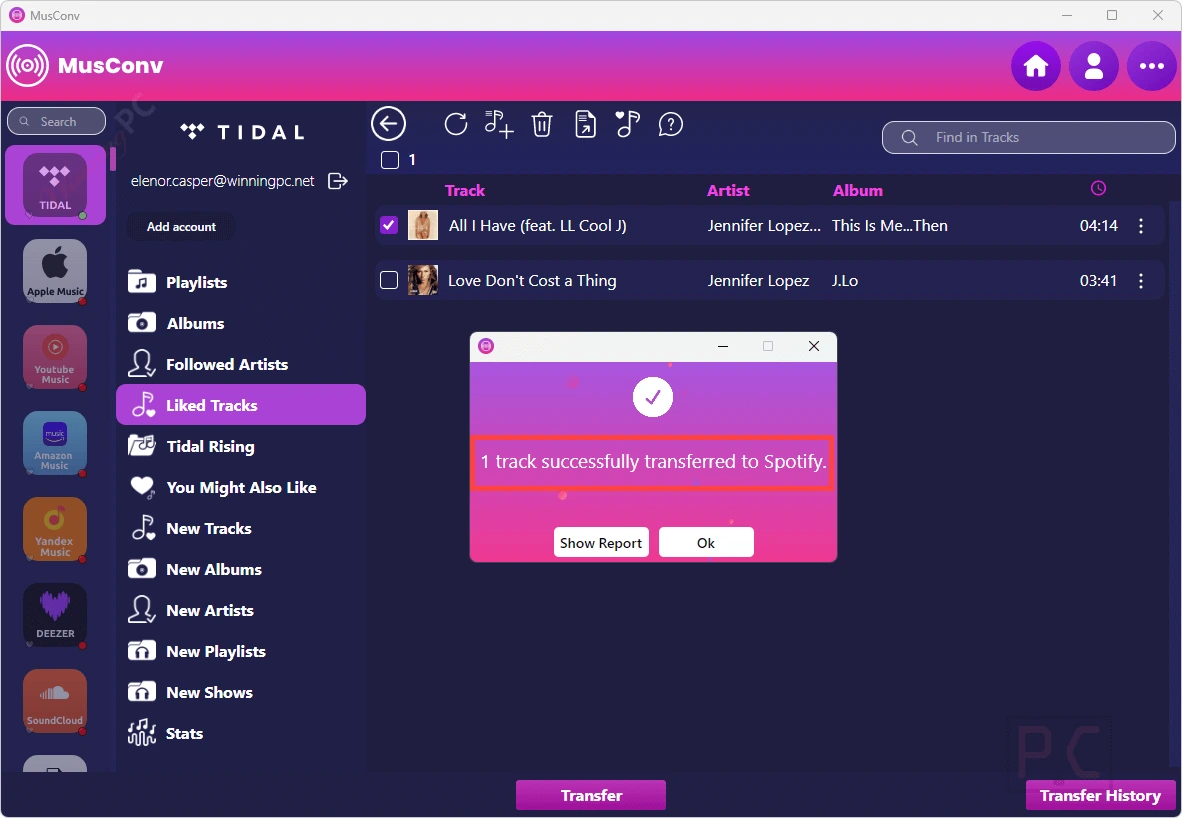
Task: Delete selected tracks with trash icon
Action: click(542, 124)
